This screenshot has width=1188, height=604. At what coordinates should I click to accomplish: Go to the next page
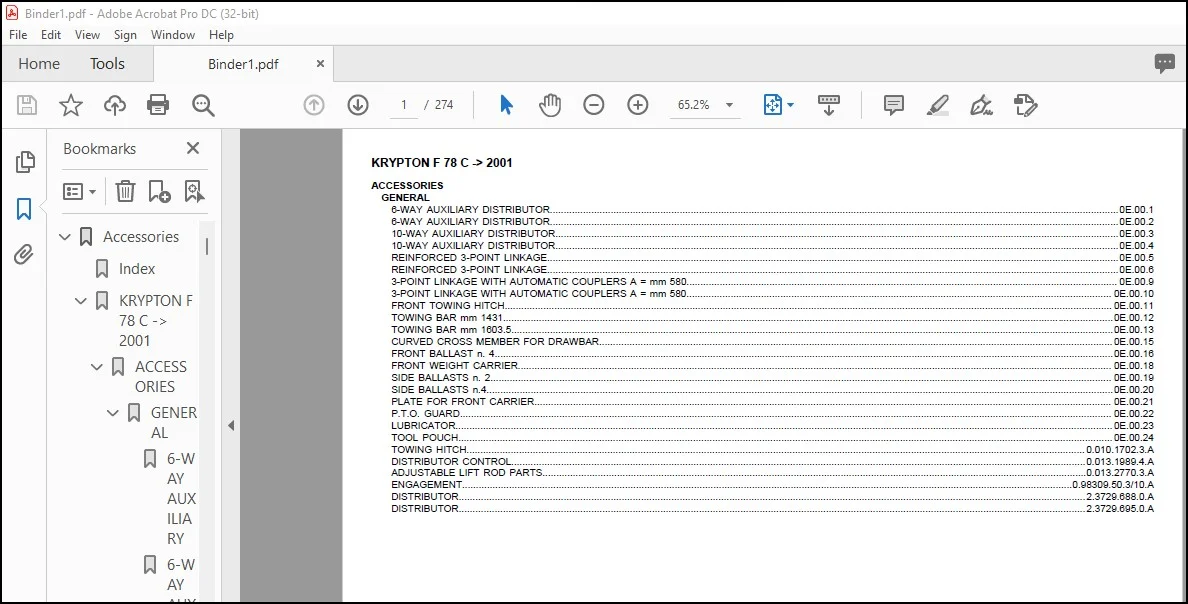358,105
